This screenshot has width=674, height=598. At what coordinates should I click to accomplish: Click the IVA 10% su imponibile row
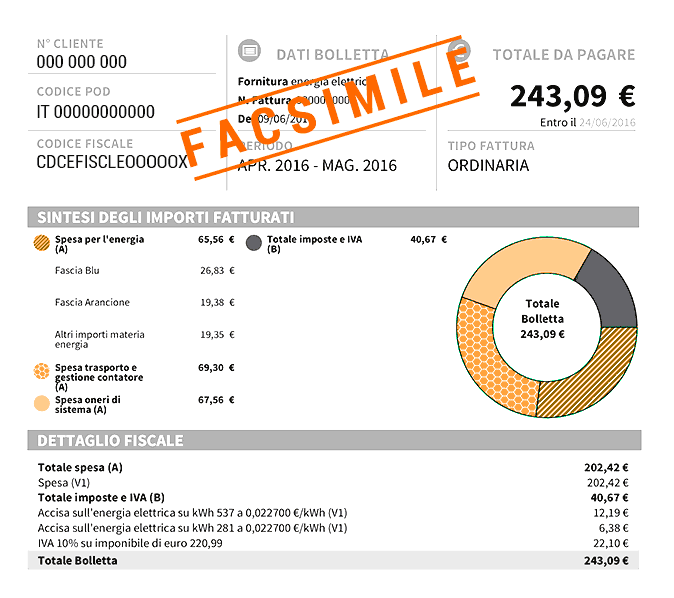(333, 543)
